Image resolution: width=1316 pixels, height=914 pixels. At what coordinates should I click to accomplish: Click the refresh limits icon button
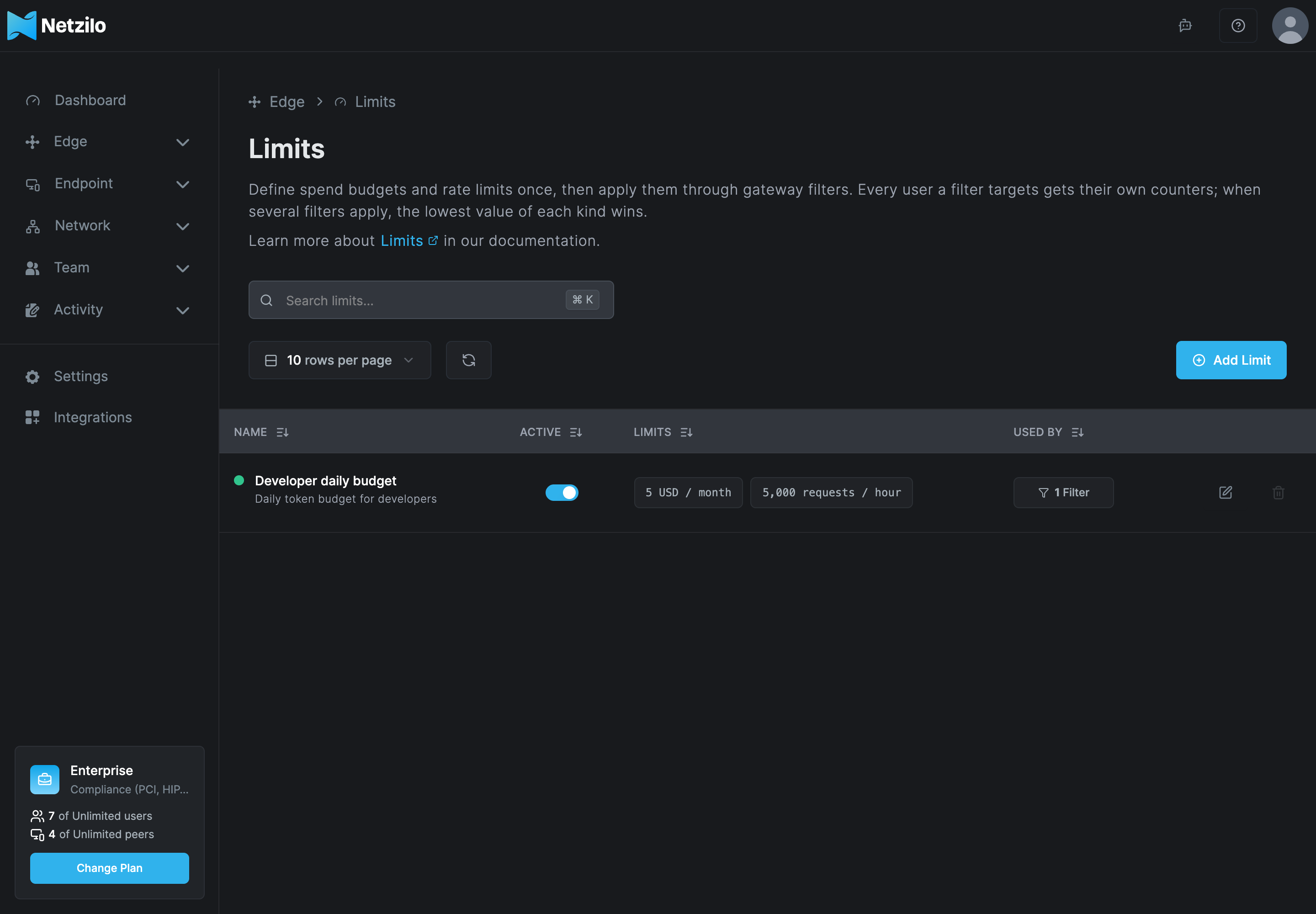point(468,360)
